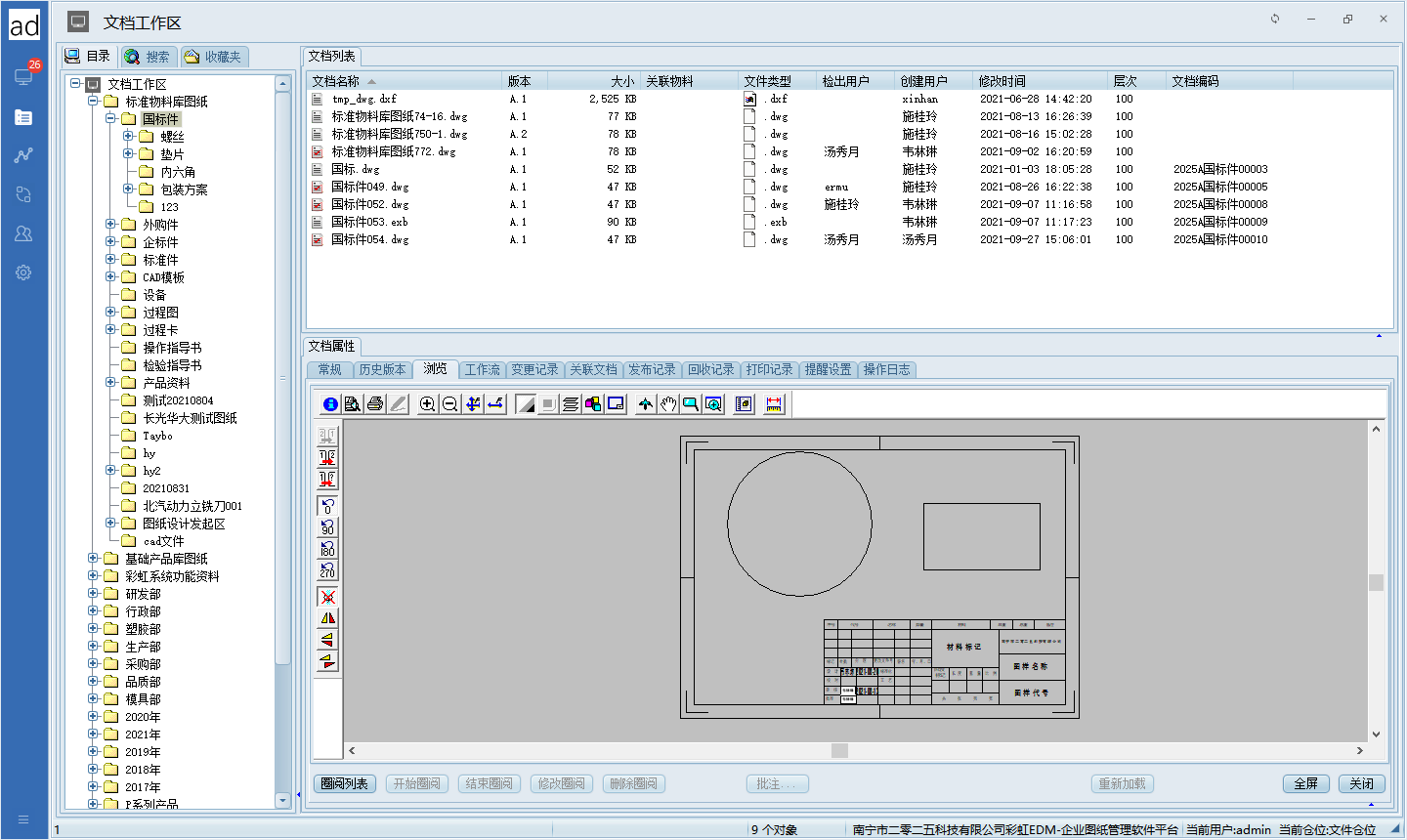The image size is (1407, 840).
Task: Open print preview in viewer toolbar
Action: (353, 404)
